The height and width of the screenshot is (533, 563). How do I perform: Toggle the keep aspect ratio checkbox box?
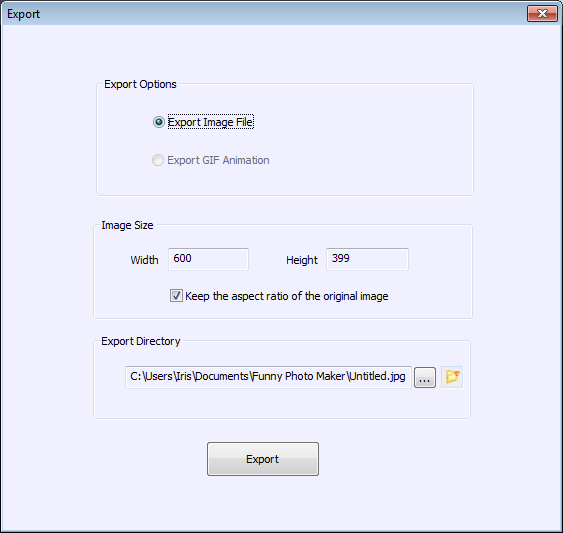click(x=176, y=296)
